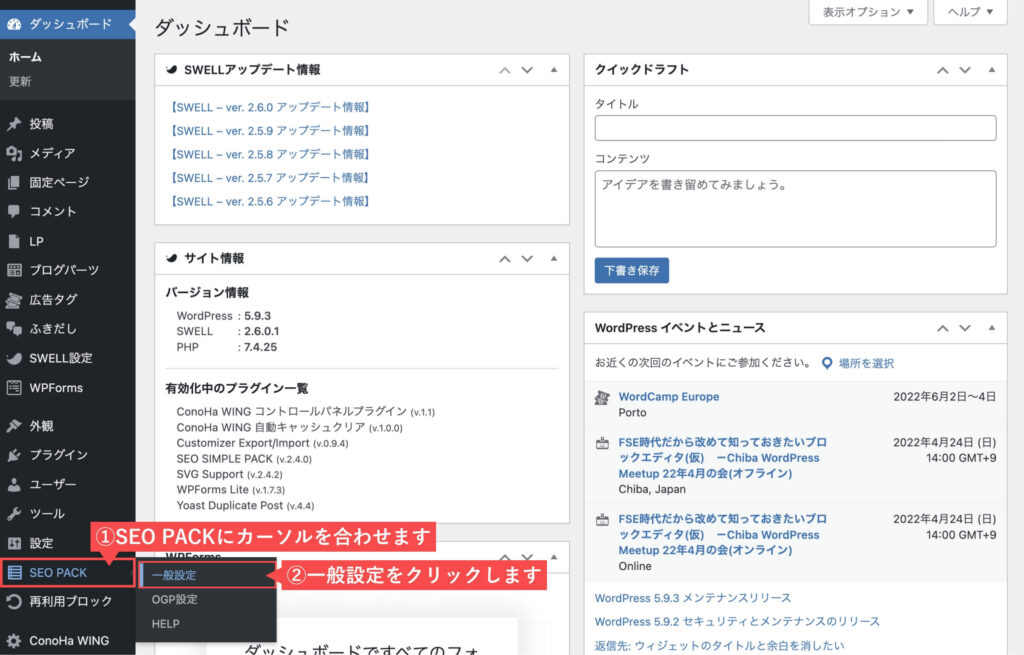
Task: Open Chiba WordPress Meetup オフライン event link
Action: pyautogui.click(x=722, y=458)
